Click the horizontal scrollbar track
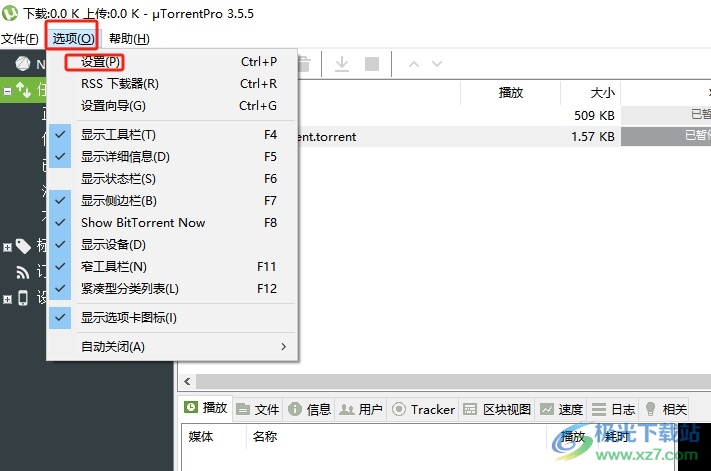Screen dimensions: 711x471 click(x=453, y=382)
